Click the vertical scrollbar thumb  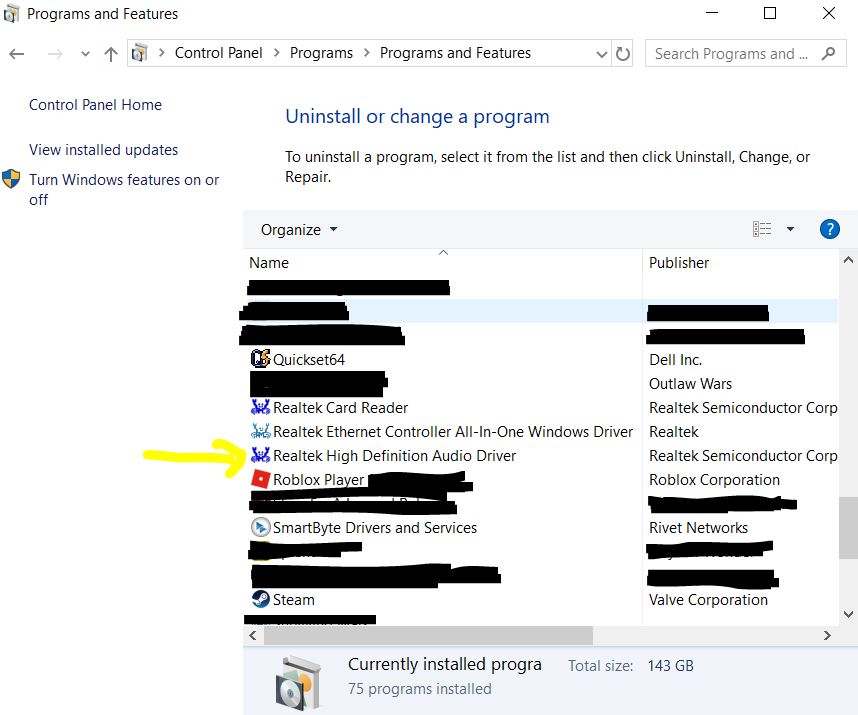coord(848,528)
